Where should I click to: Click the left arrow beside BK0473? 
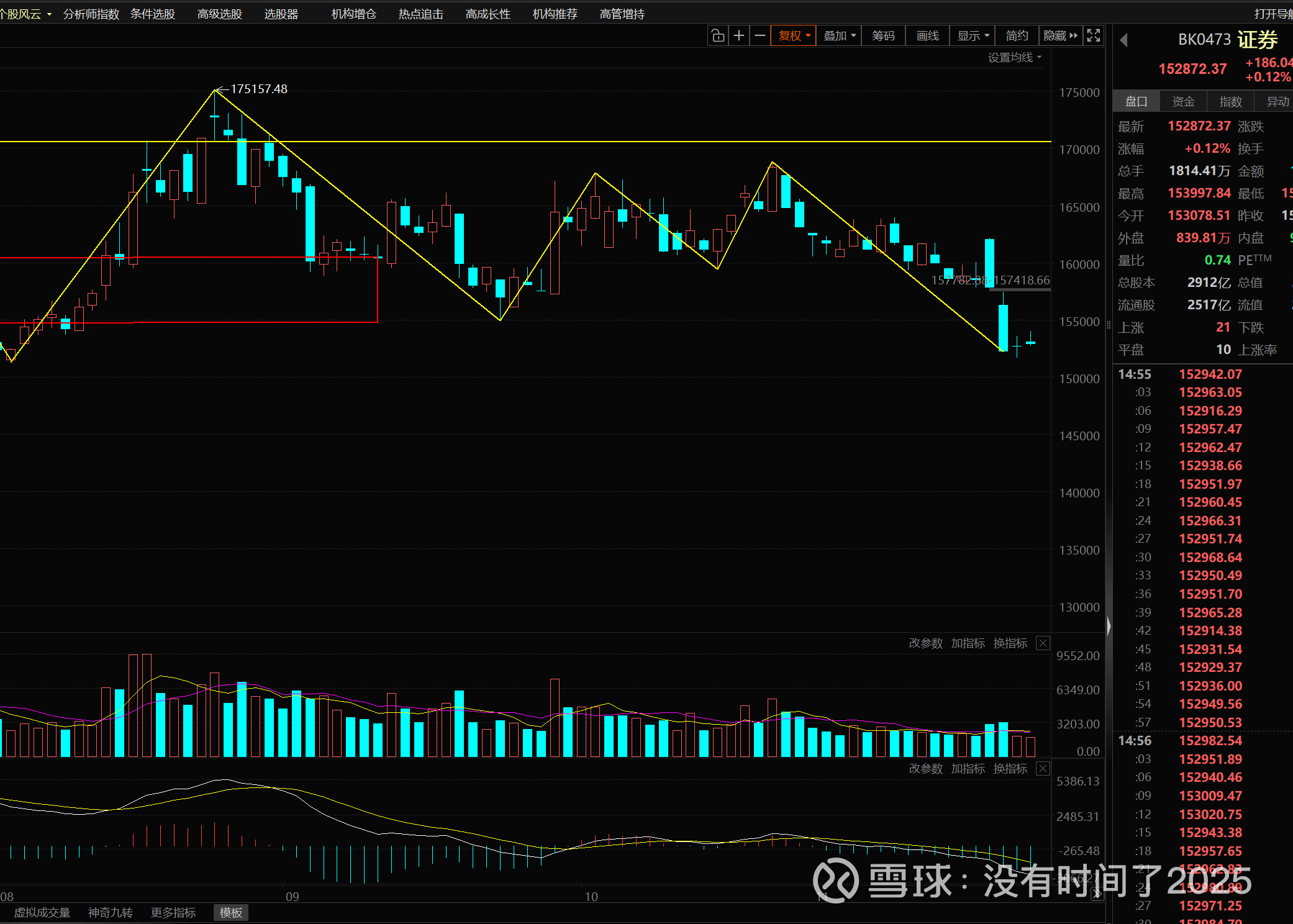1123,40
